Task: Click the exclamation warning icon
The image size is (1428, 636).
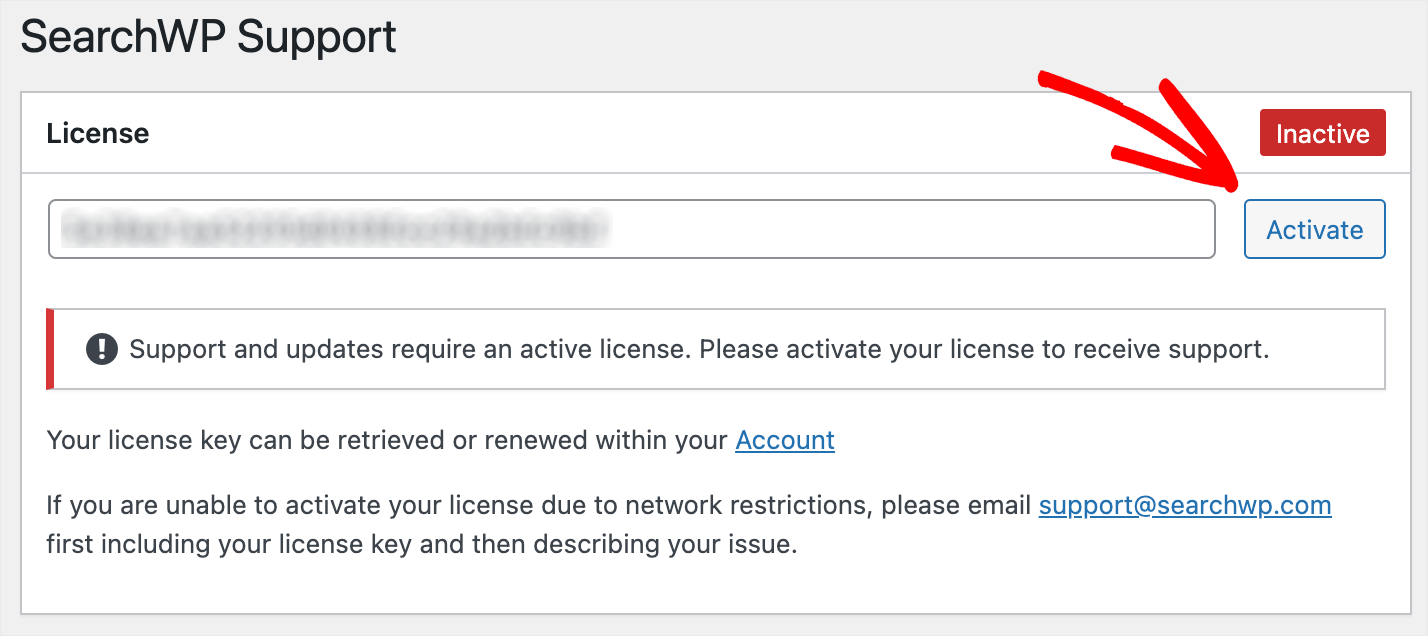Action: pos(102,349)
